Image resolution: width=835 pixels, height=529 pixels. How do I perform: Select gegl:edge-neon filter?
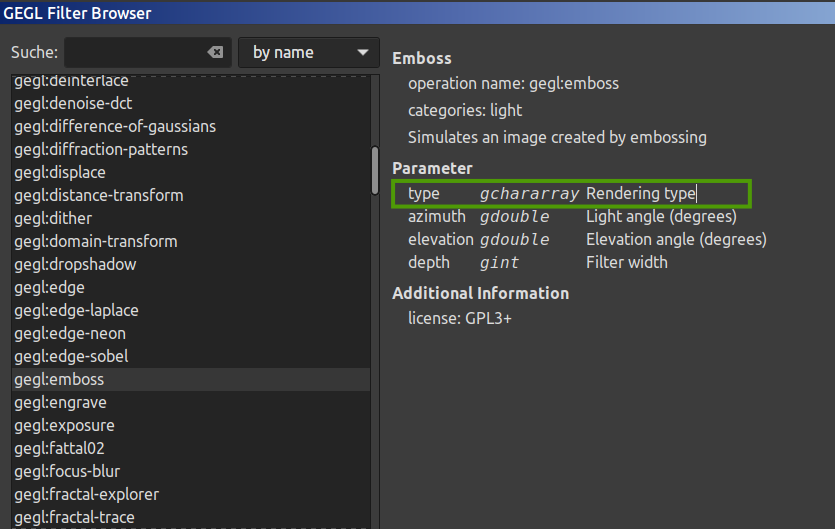point(191,333)
